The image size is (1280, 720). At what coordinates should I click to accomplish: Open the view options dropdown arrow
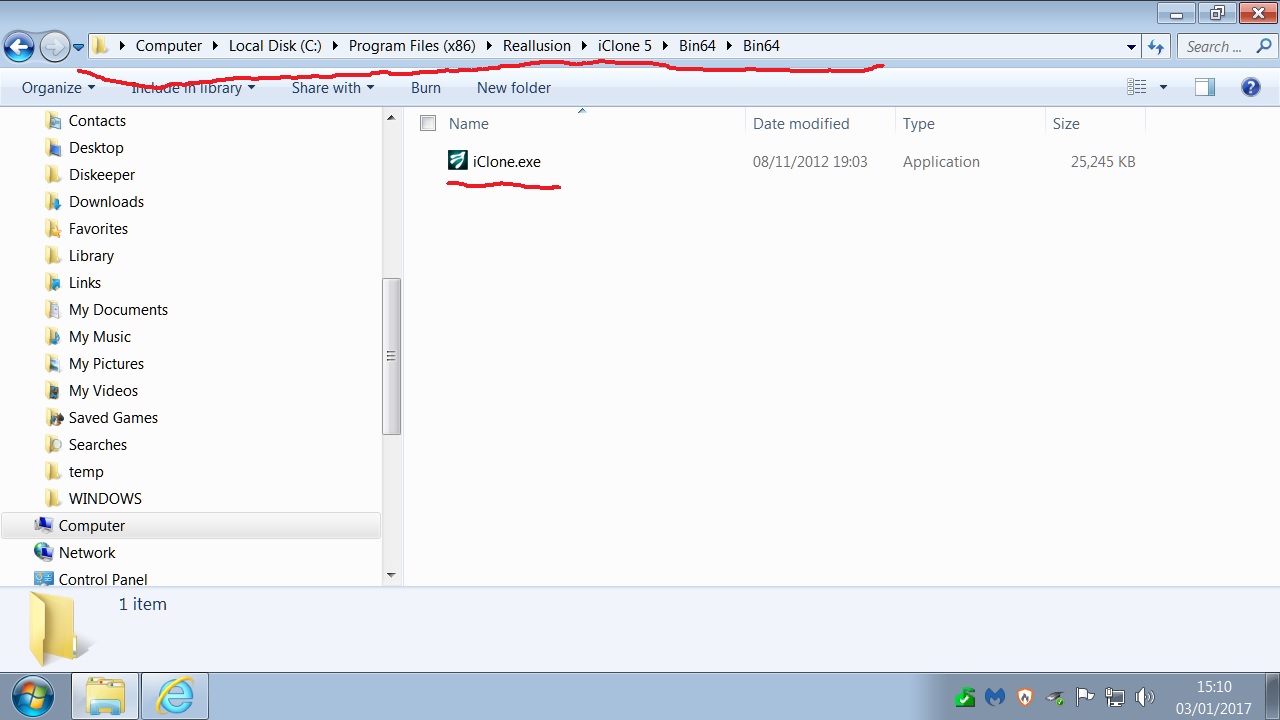1163,88
